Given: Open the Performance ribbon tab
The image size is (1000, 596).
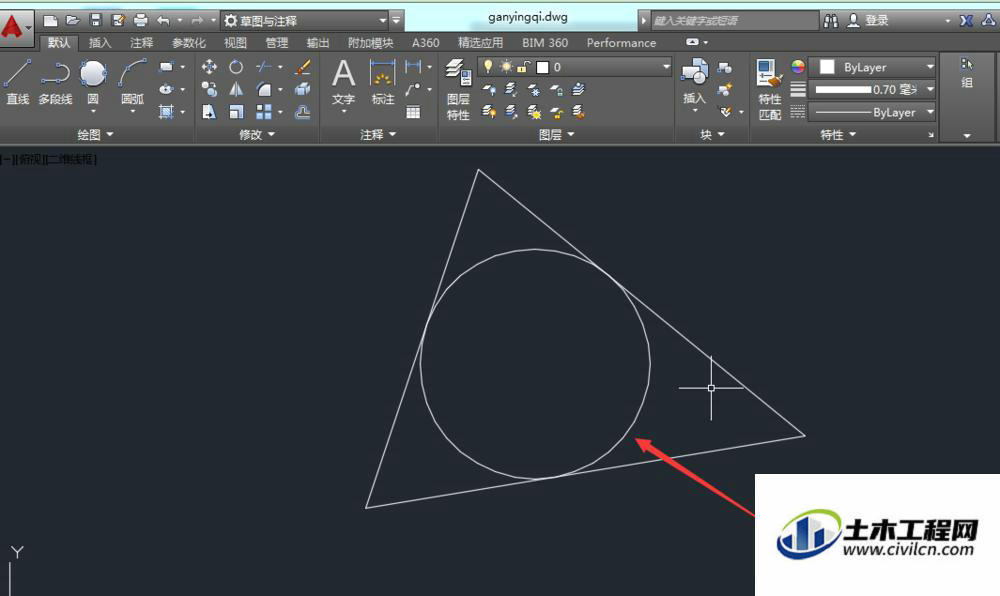Looking at the screenshot, I should tap(621, 43).
